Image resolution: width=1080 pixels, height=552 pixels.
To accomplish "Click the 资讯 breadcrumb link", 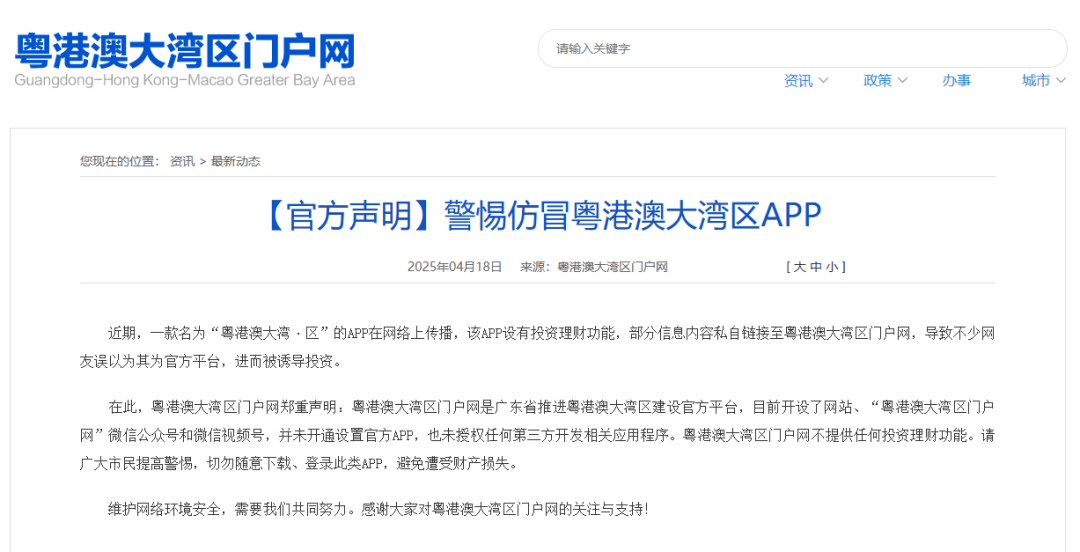I will click(183, 161).
